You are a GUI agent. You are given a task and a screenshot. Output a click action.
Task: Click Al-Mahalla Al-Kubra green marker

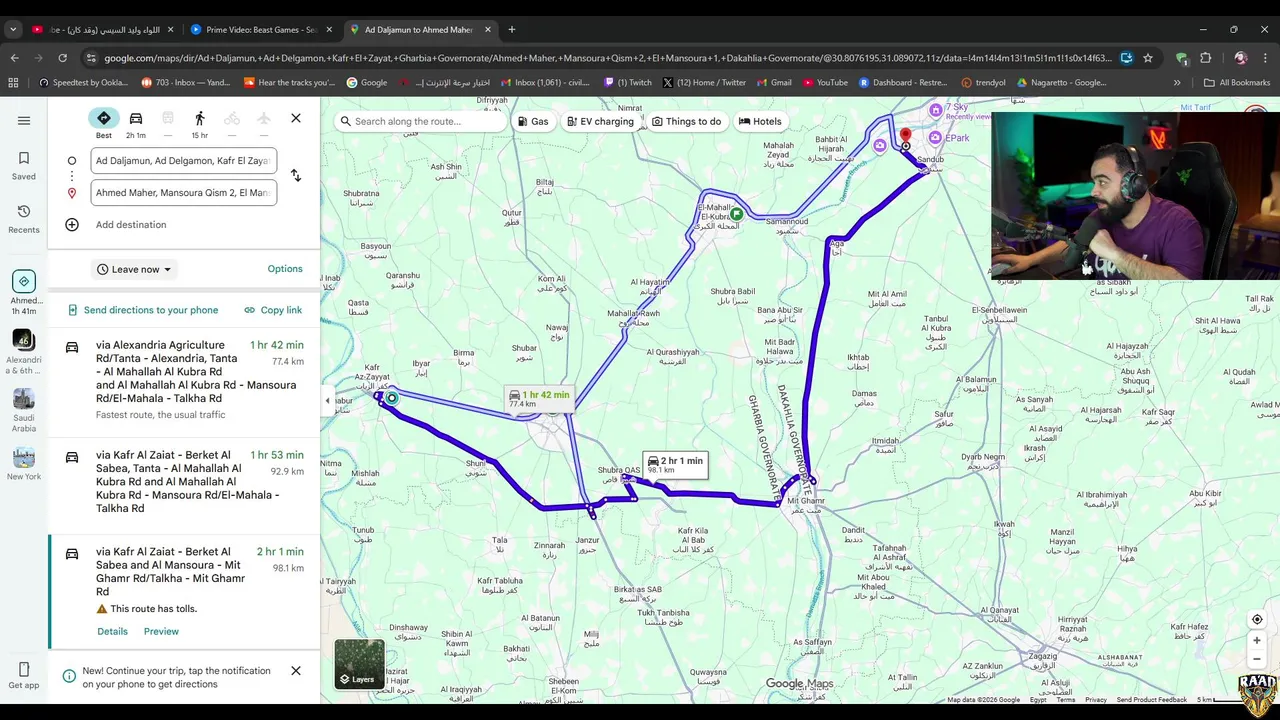(737, 214)
